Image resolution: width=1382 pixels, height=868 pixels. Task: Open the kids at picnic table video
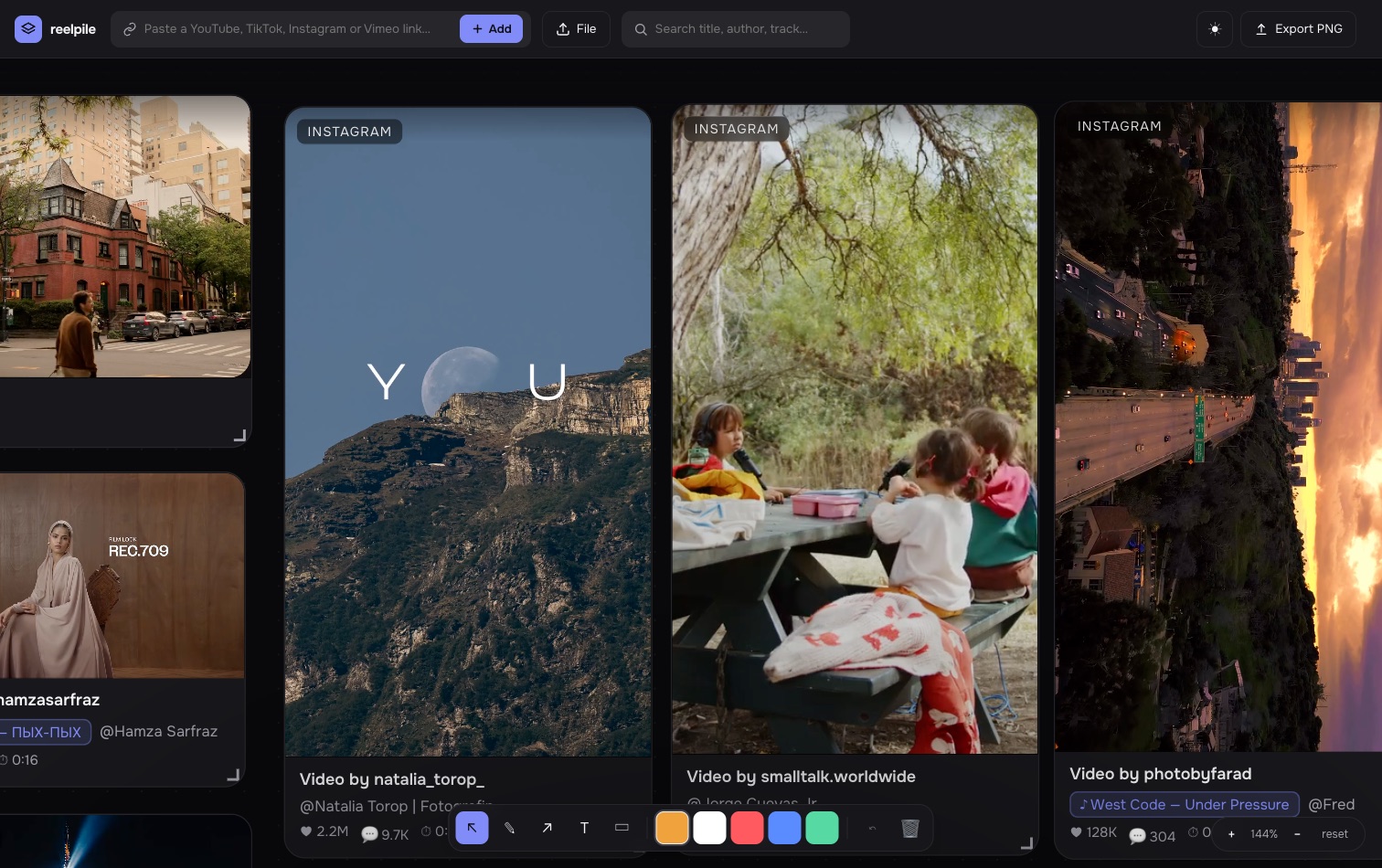[855, 429]
